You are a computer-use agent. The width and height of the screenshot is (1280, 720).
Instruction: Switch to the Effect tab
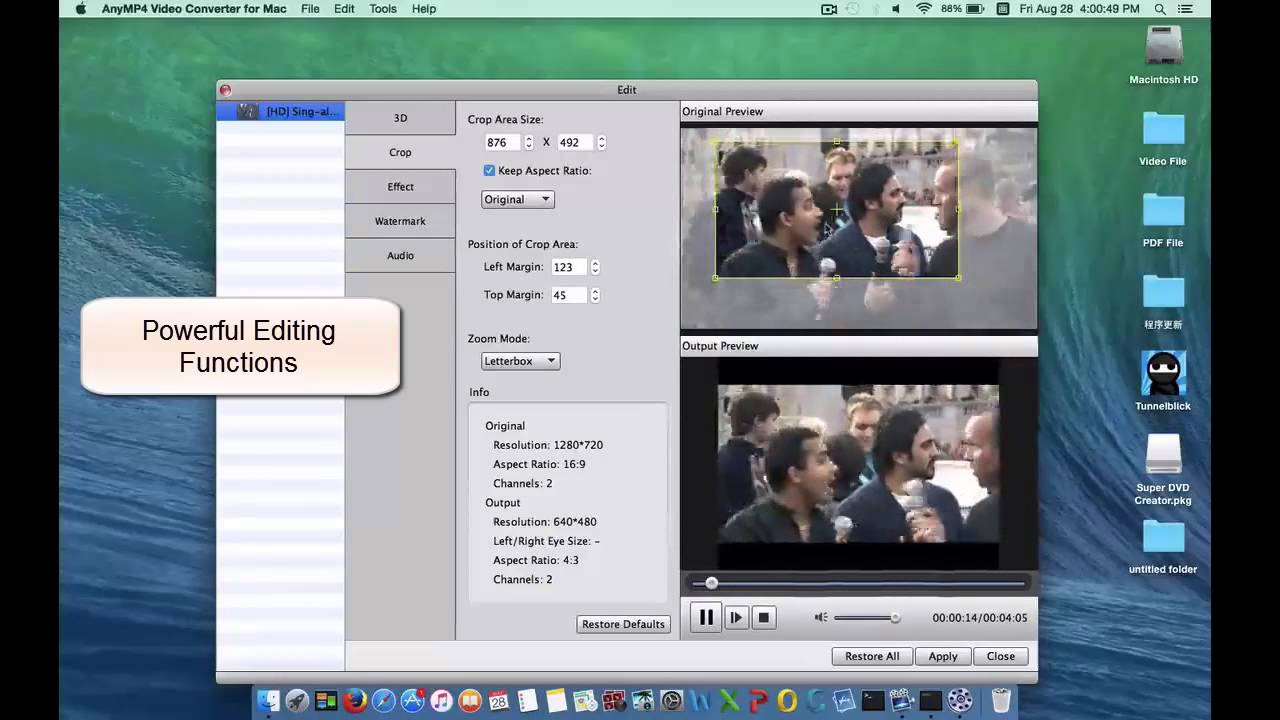click(400, 187)
